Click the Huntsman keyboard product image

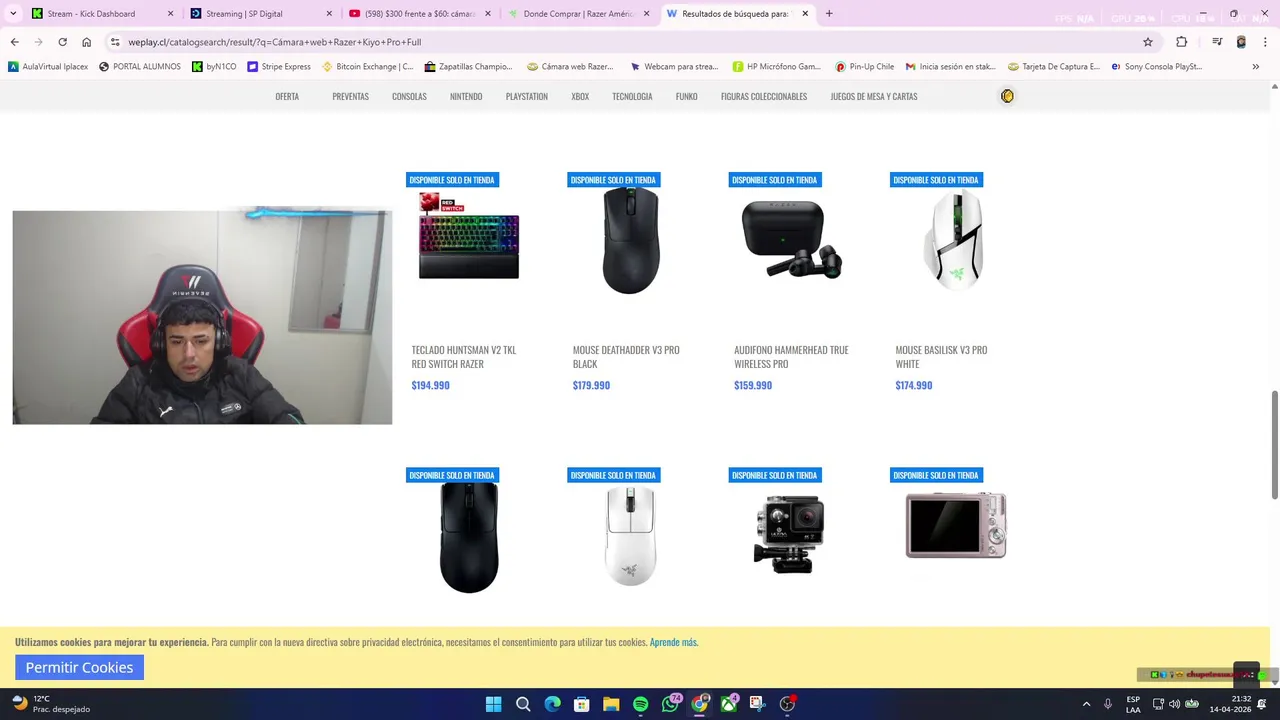[x=468, y=237]
